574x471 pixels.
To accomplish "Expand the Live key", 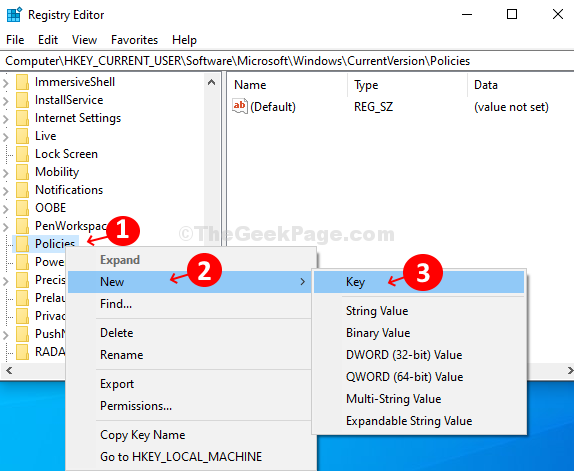I will [x=5, y=137].
